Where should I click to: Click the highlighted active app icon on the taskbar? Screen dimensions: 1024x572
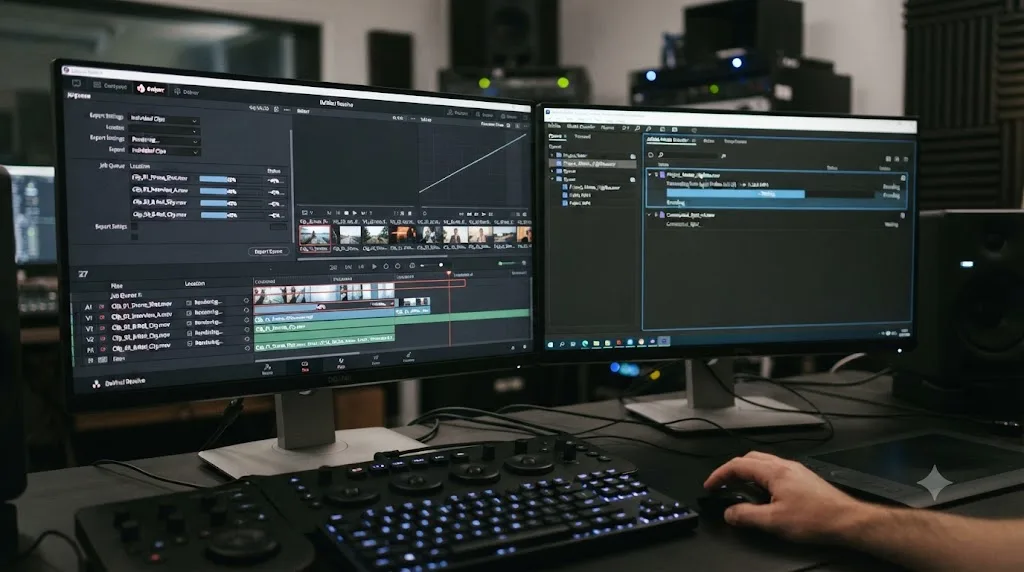pos(664,340)
